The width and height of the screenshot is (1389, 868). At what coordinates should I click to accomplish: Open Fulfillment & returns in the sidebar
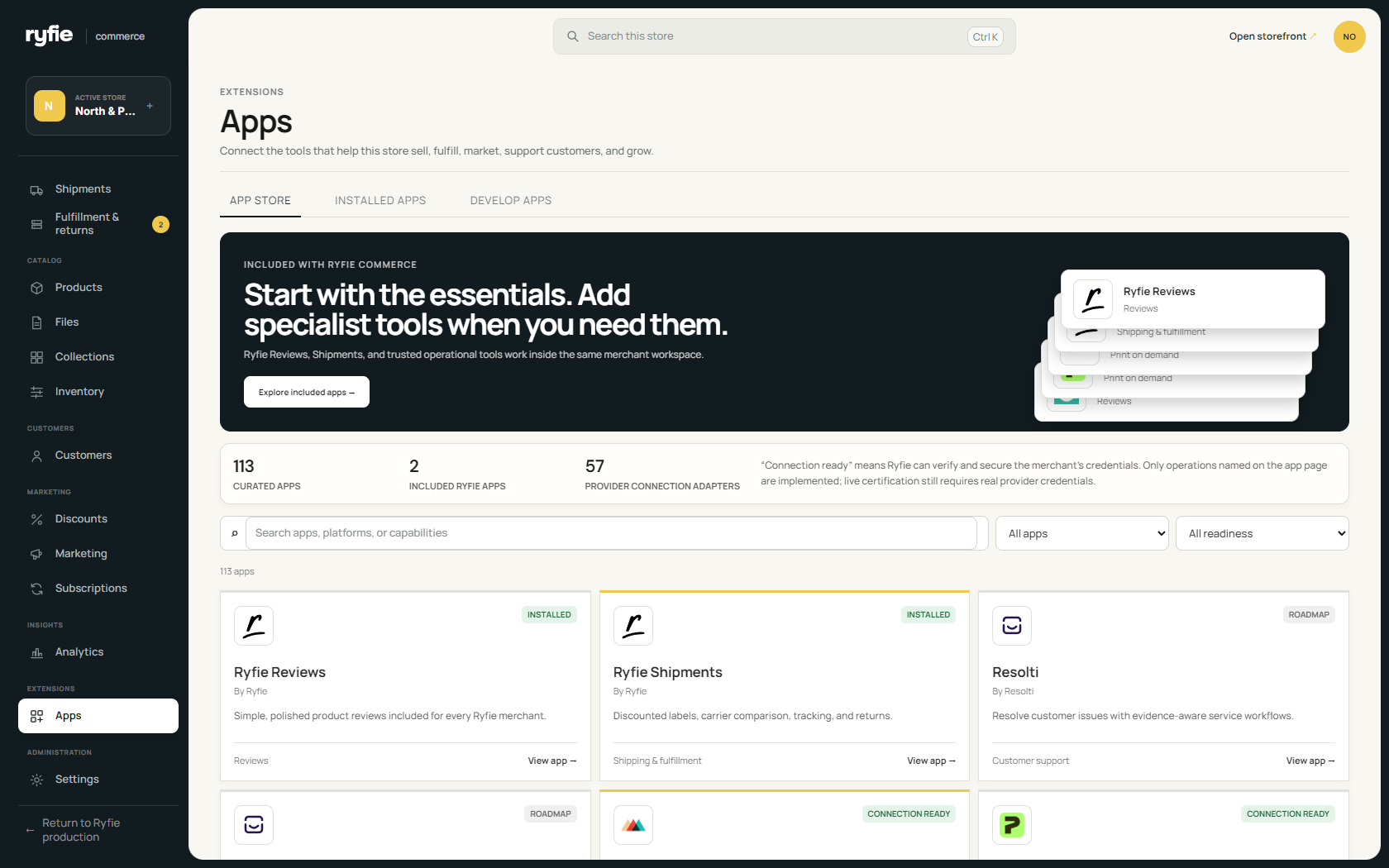98,224
